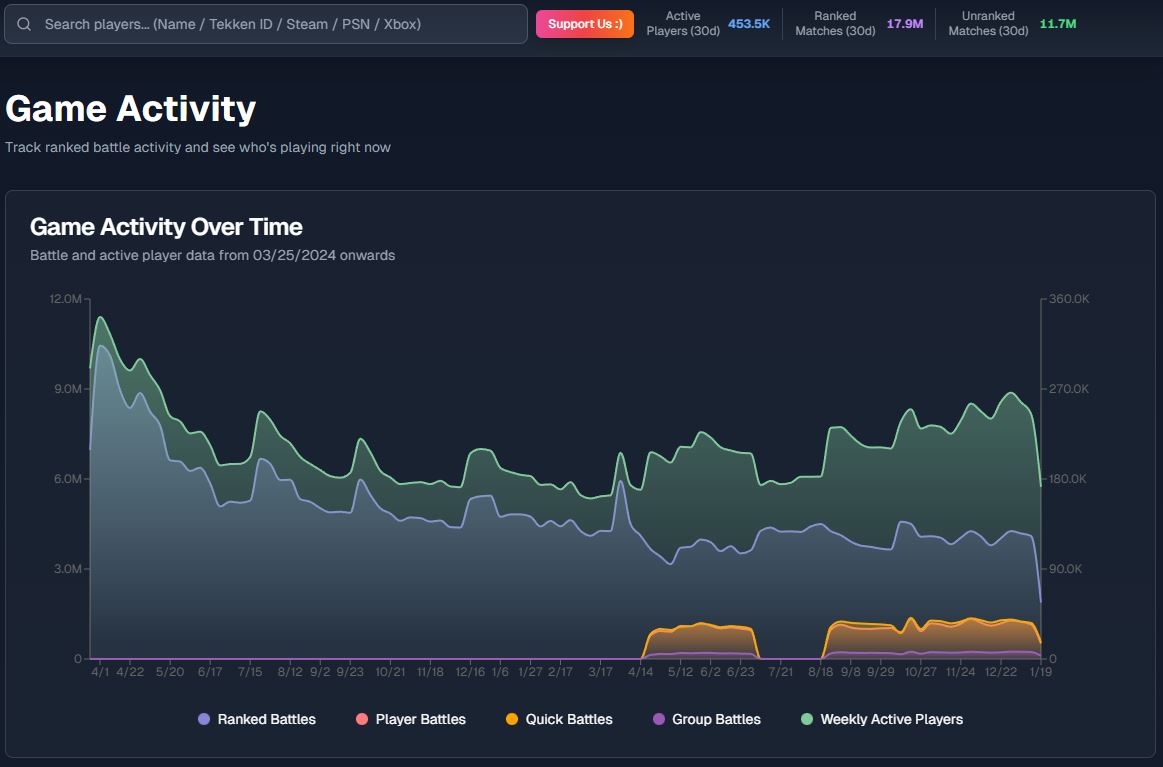1163x767 pixels.
Task: Click the orange Quick Battles legend dot
Action: coord(512,719)
